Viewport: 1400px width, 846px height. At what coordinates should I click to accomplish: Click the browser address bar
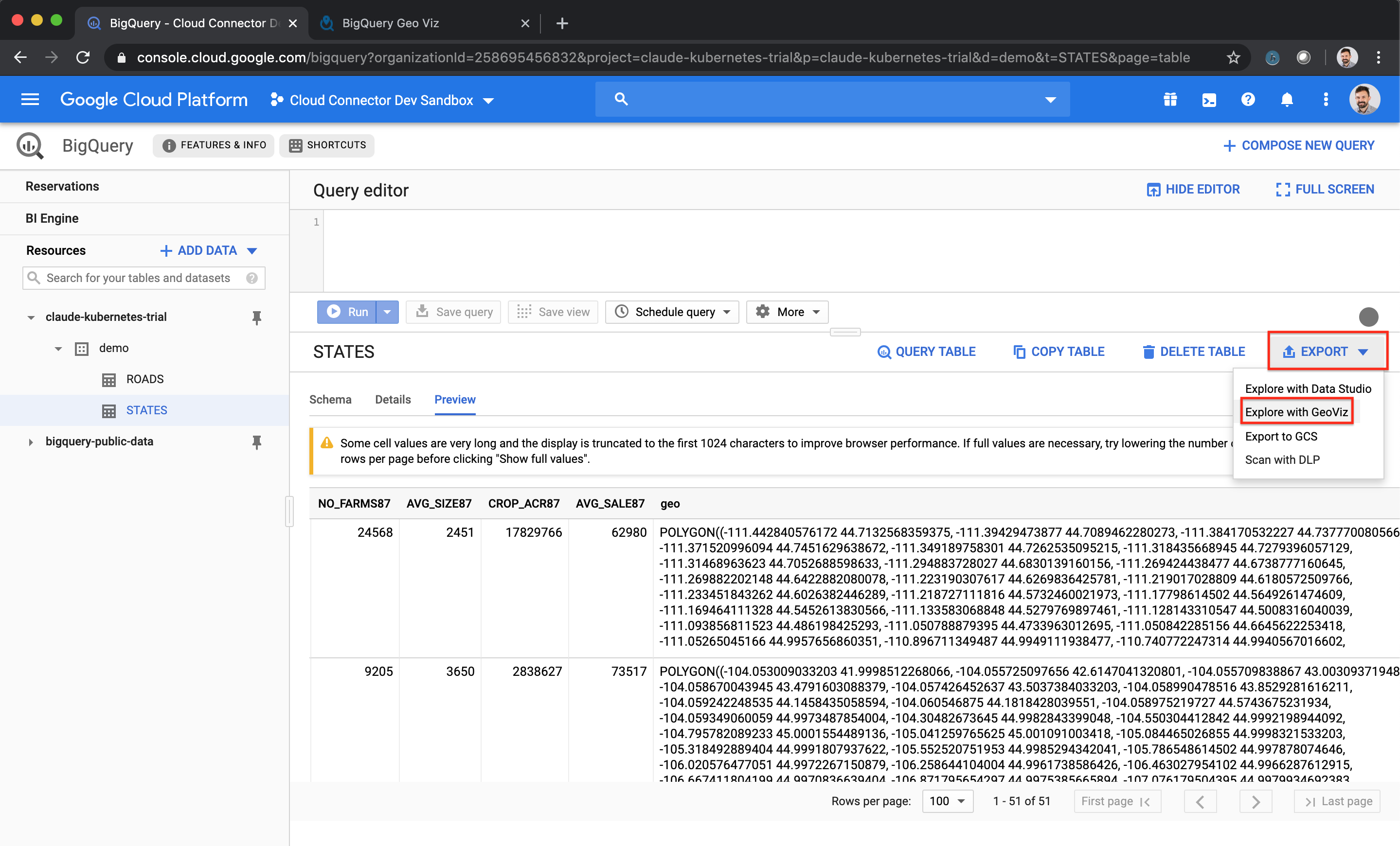[x=663, y=57]
